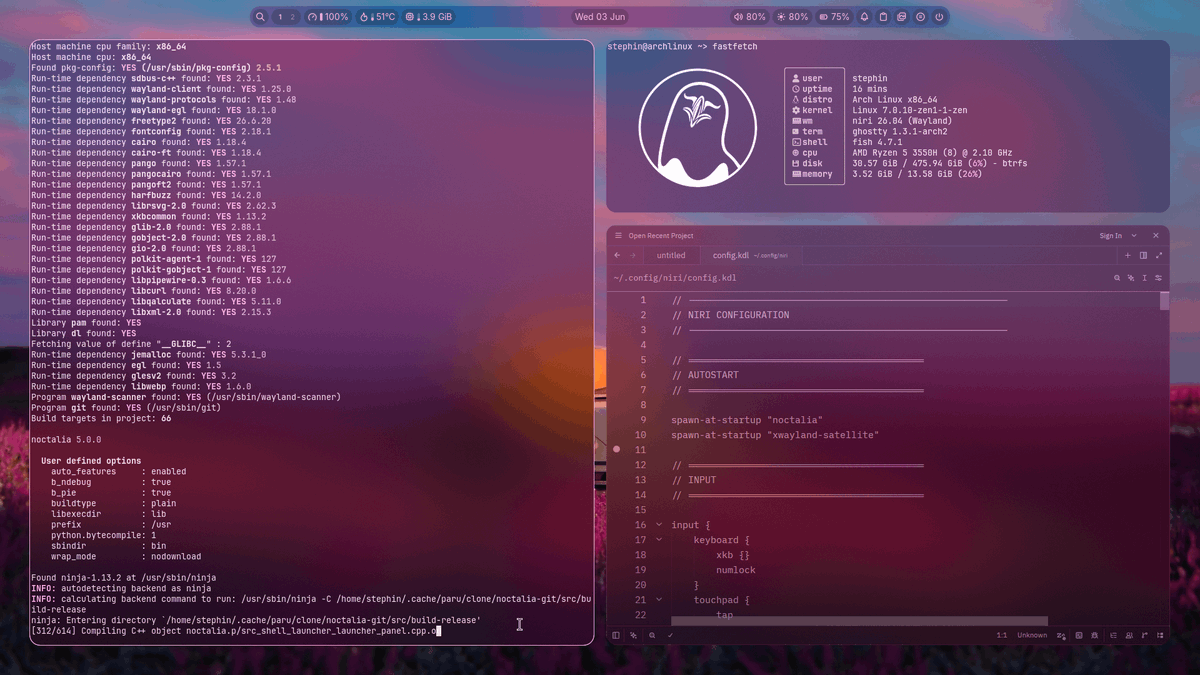Click the Compiling C++ object line in terminal
1200x675 pixels.
click(x=236, y=631)
